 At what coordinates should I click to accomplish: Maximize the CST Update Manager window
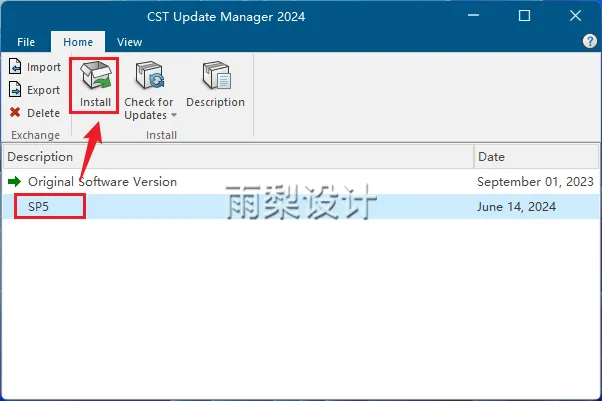[x=524, y=15]
